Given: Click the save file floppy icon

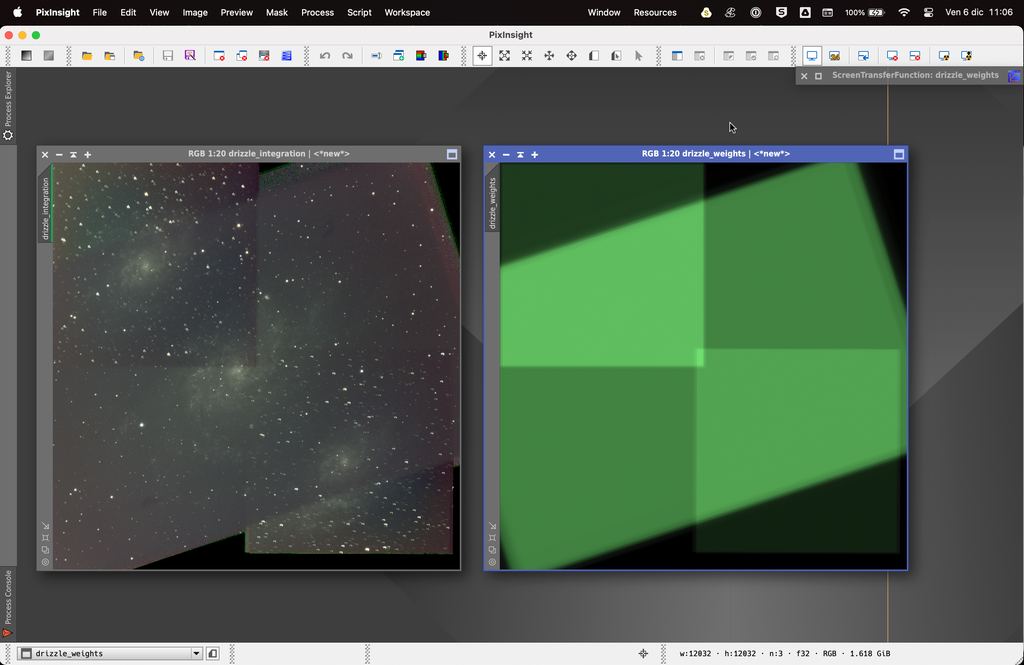Looking at the screenshot, I should click(x=168, y=56).
